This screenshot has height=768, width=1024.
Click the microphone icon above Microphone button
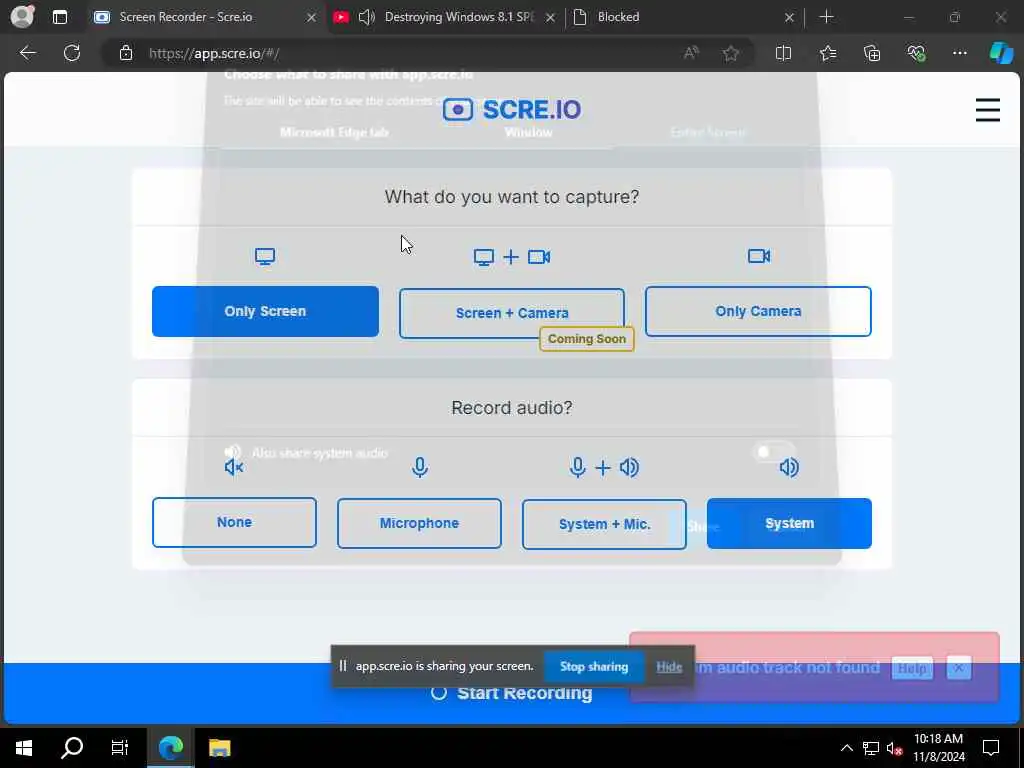coord(420,468)
